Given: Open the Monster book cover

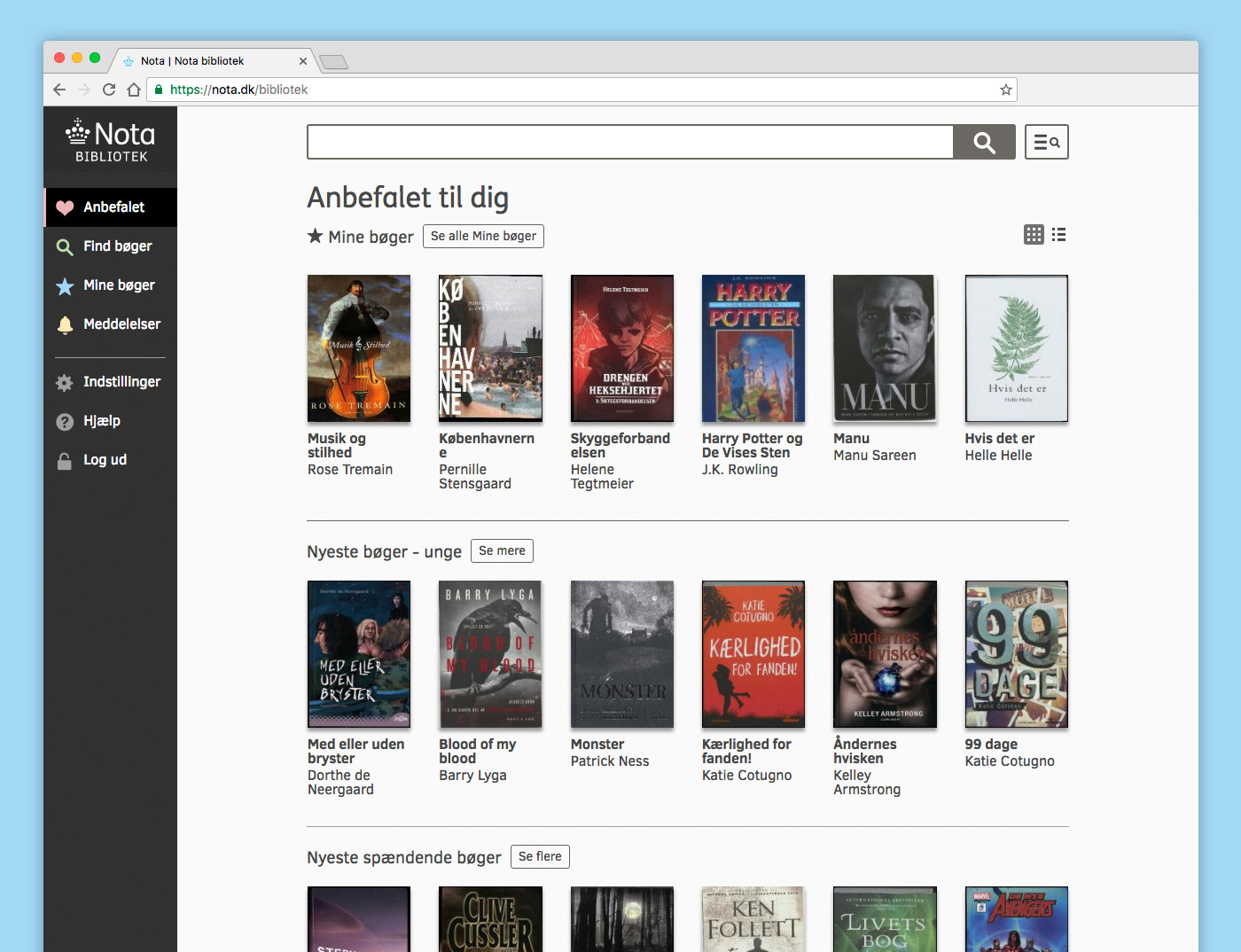Looking at the screenshot, I should point(622,654).
